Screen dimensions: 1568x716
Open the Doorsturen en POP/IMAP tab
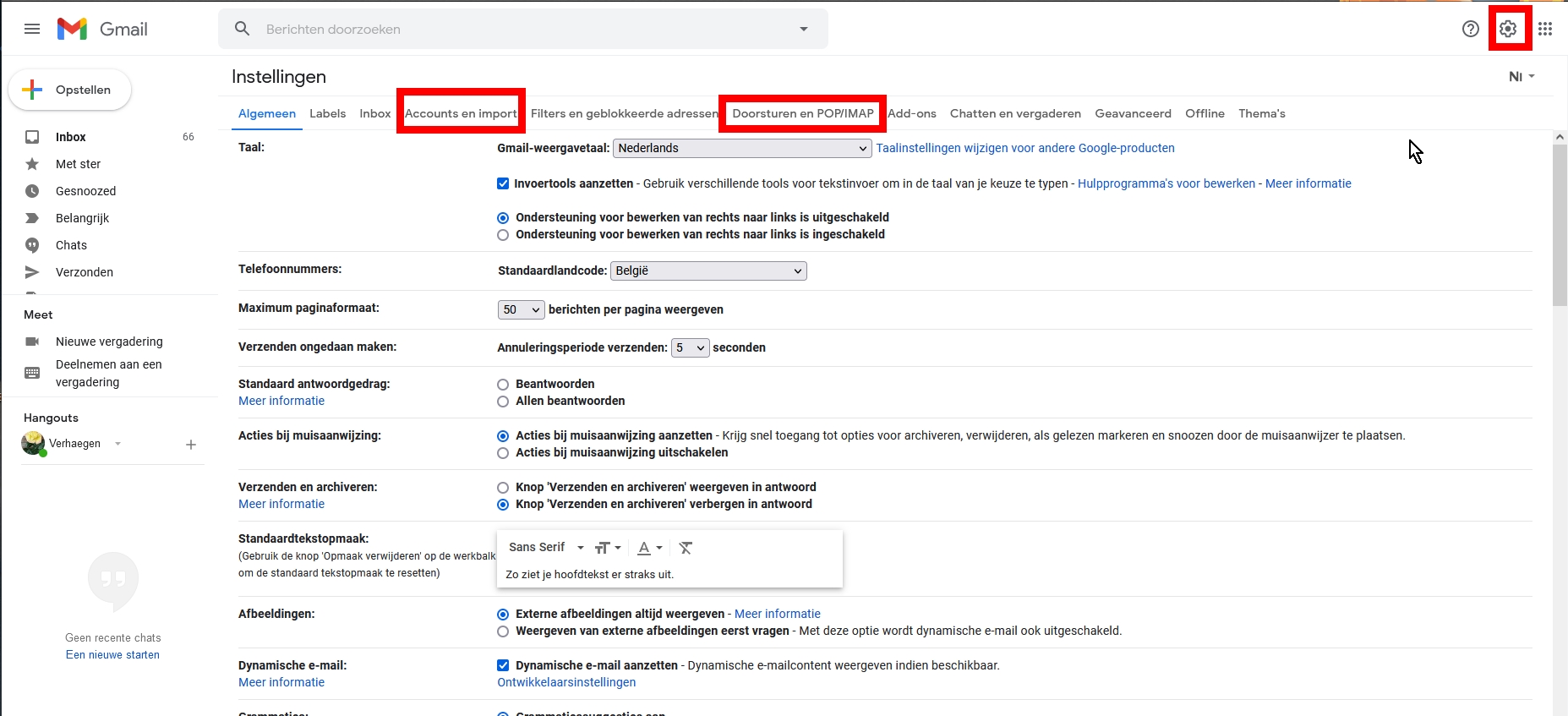[802, 113]
